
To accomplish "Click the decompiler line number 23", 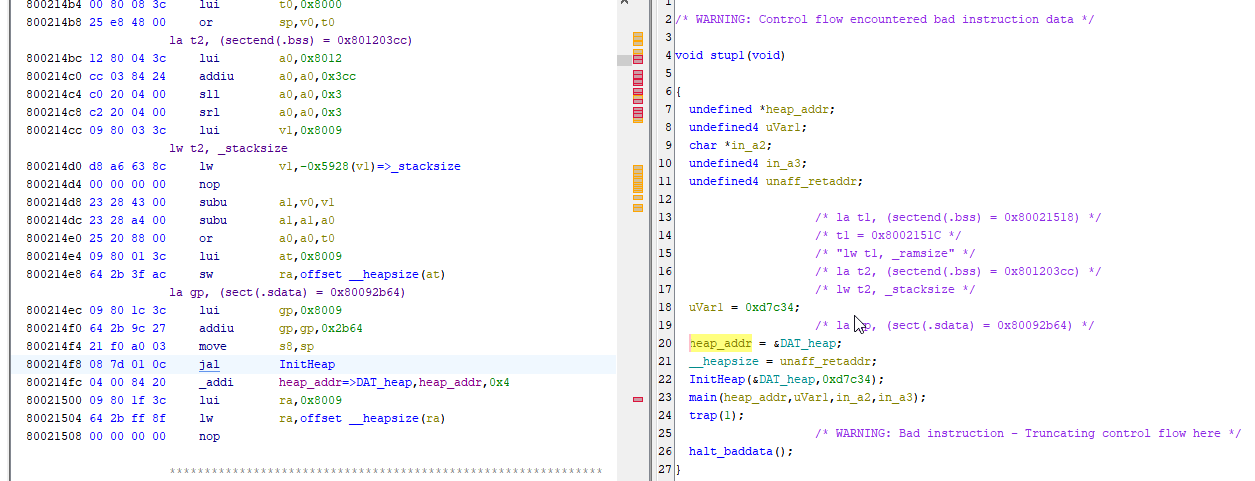I will click(666, 397).
